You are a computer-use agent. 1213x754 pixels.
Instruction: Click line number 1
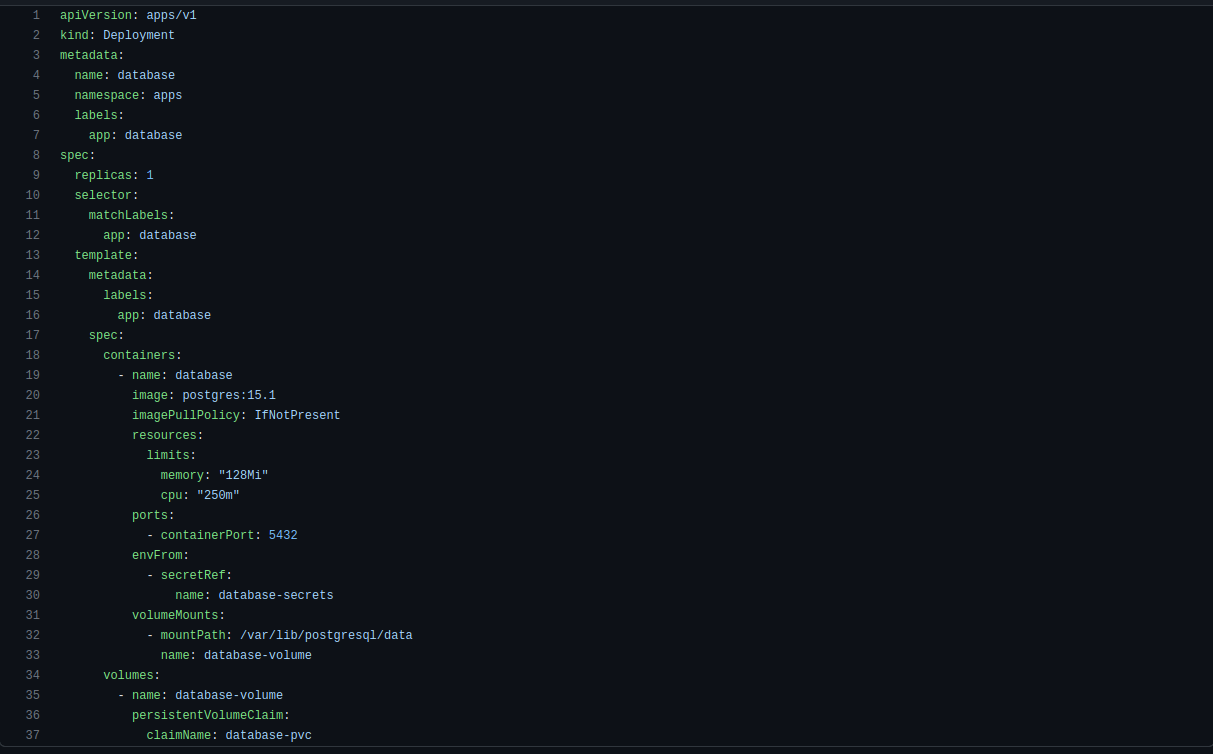pos(36,15)
